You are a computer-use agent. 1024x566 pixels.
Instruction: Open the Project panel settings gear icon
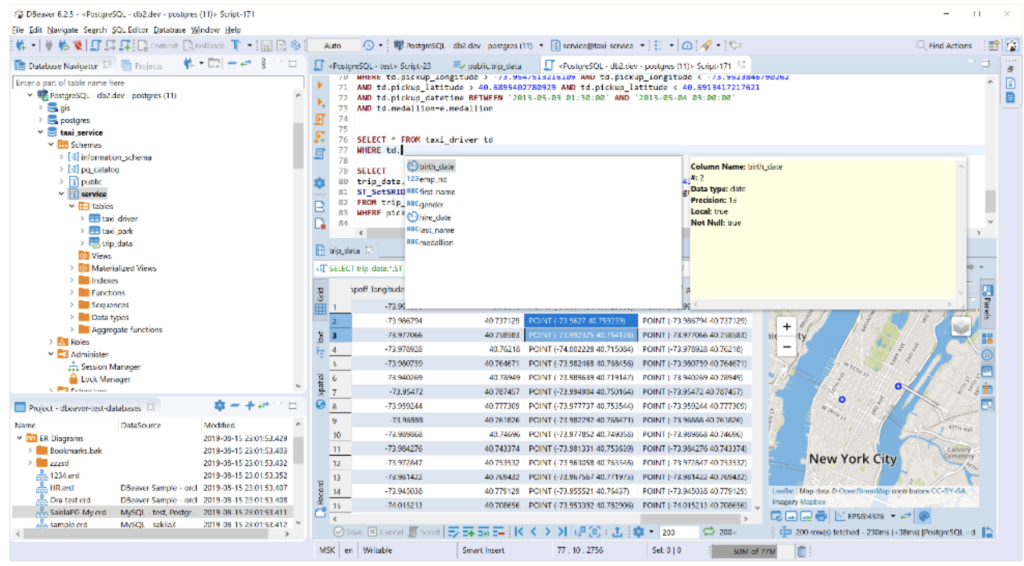click(x=219, y=405)
